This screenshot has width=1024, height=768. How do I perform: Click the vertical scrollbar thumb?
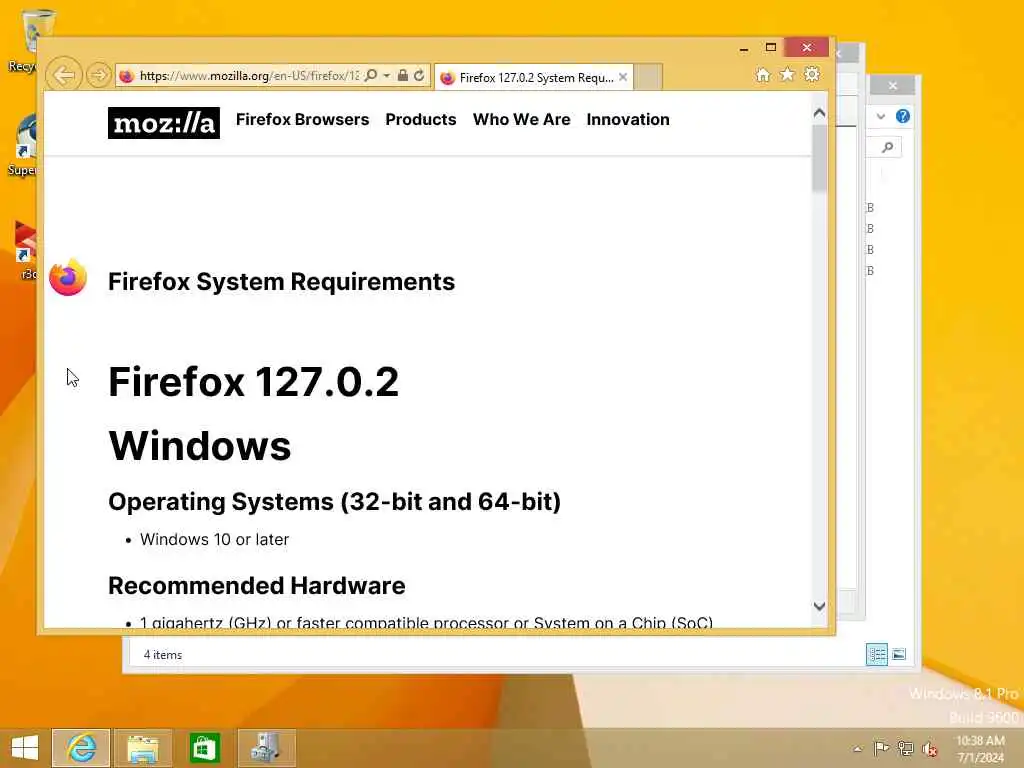820,159
